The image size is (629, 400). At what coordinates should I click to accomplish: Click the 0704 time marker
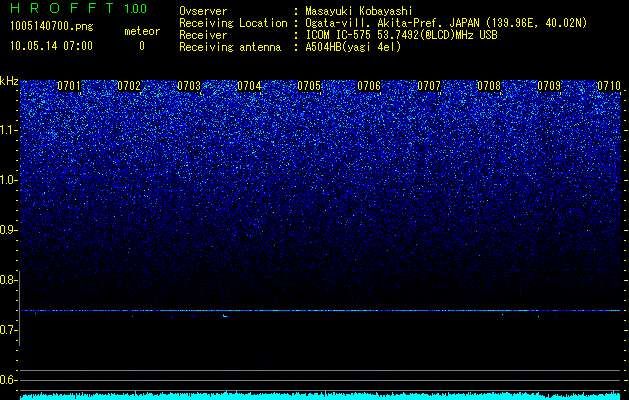pyautogui.click(x=249, y=86)
